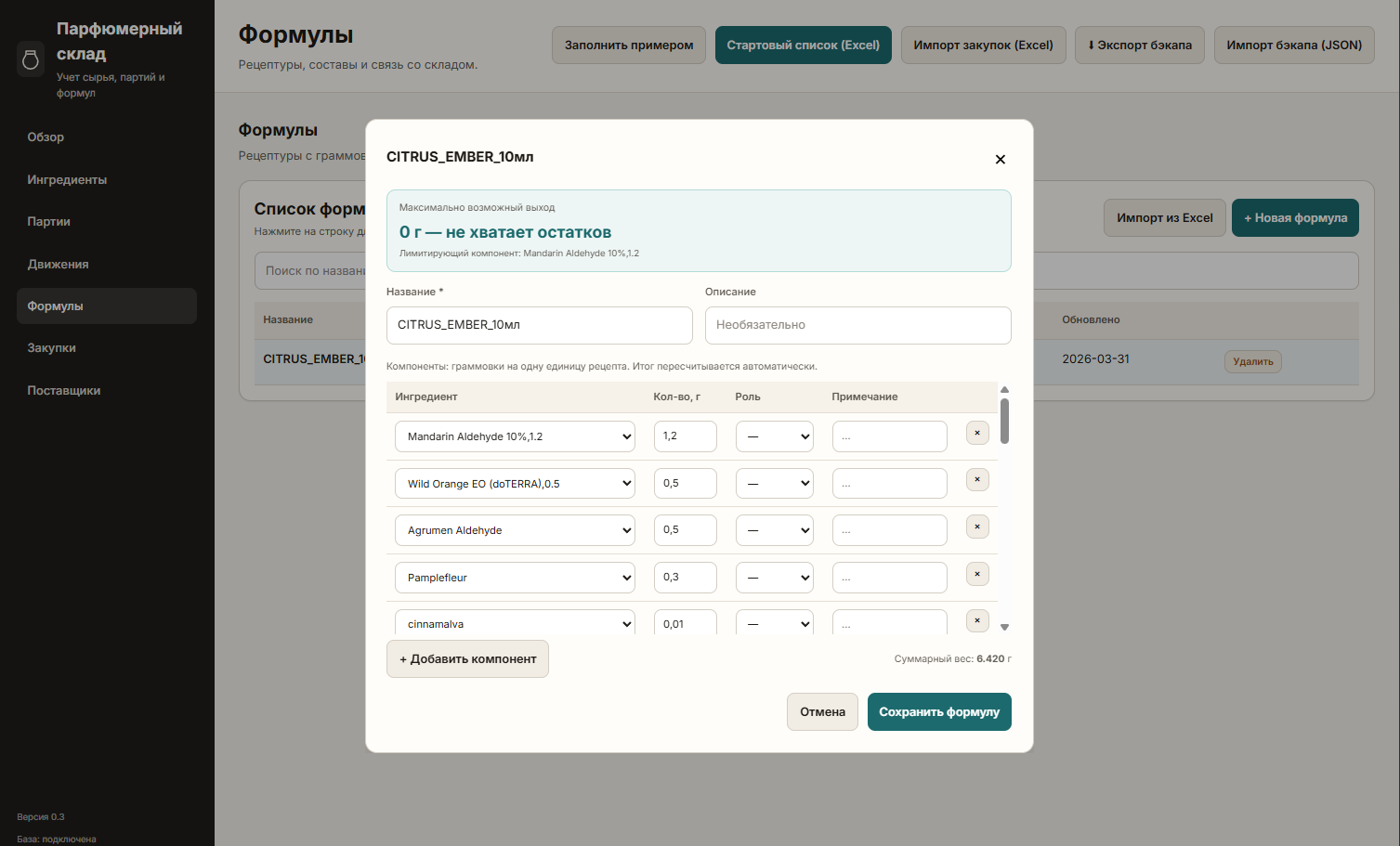Delete the Pamplefleur component row
Screen dimensions: 1400x846
977,575
